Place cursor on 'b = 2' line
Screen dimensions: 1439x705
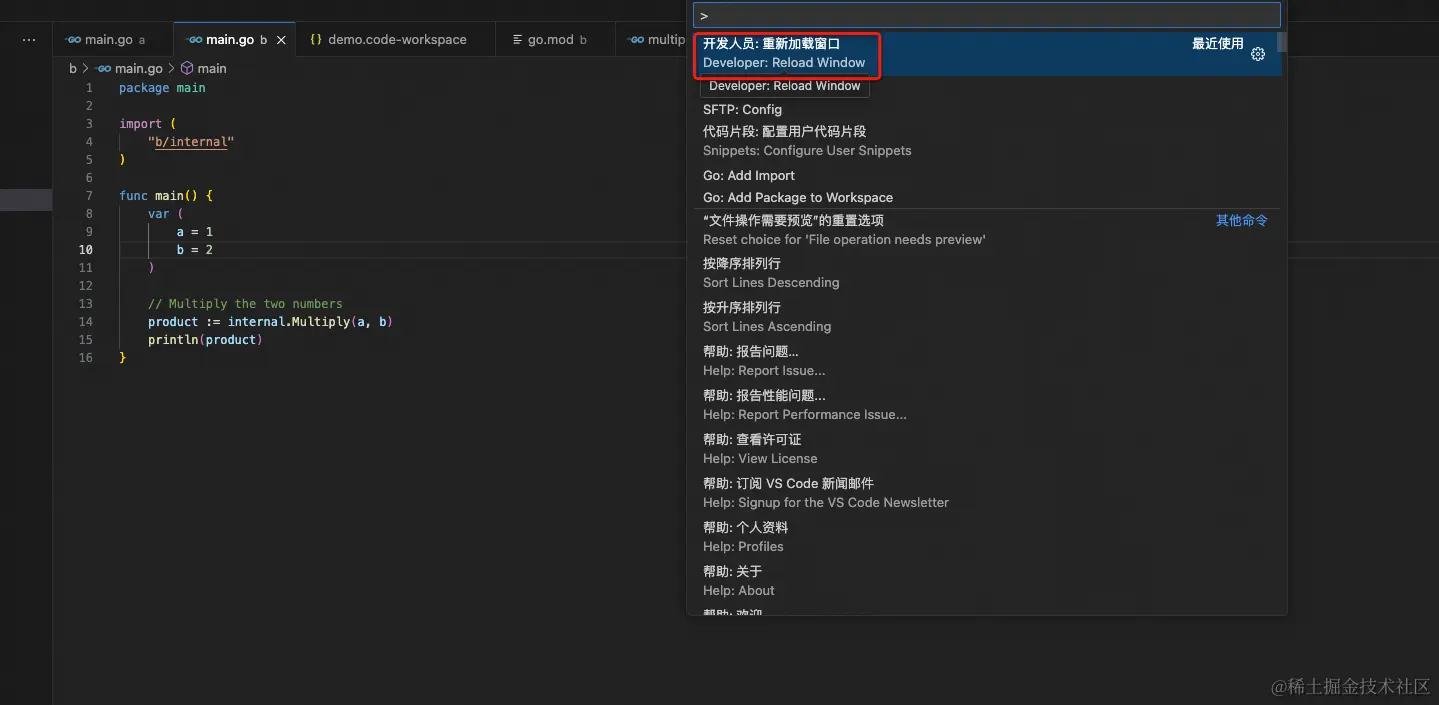pos(195,250)
